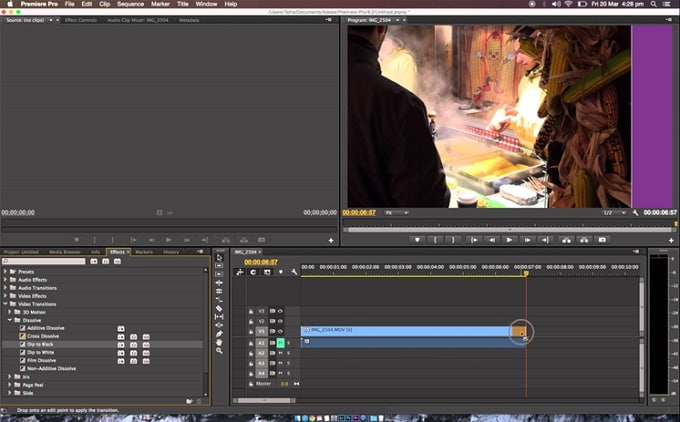Switch to the Effect Controls tab
Image resolution: width=680 pixels, height=422 pixels.
click(81, 20)
